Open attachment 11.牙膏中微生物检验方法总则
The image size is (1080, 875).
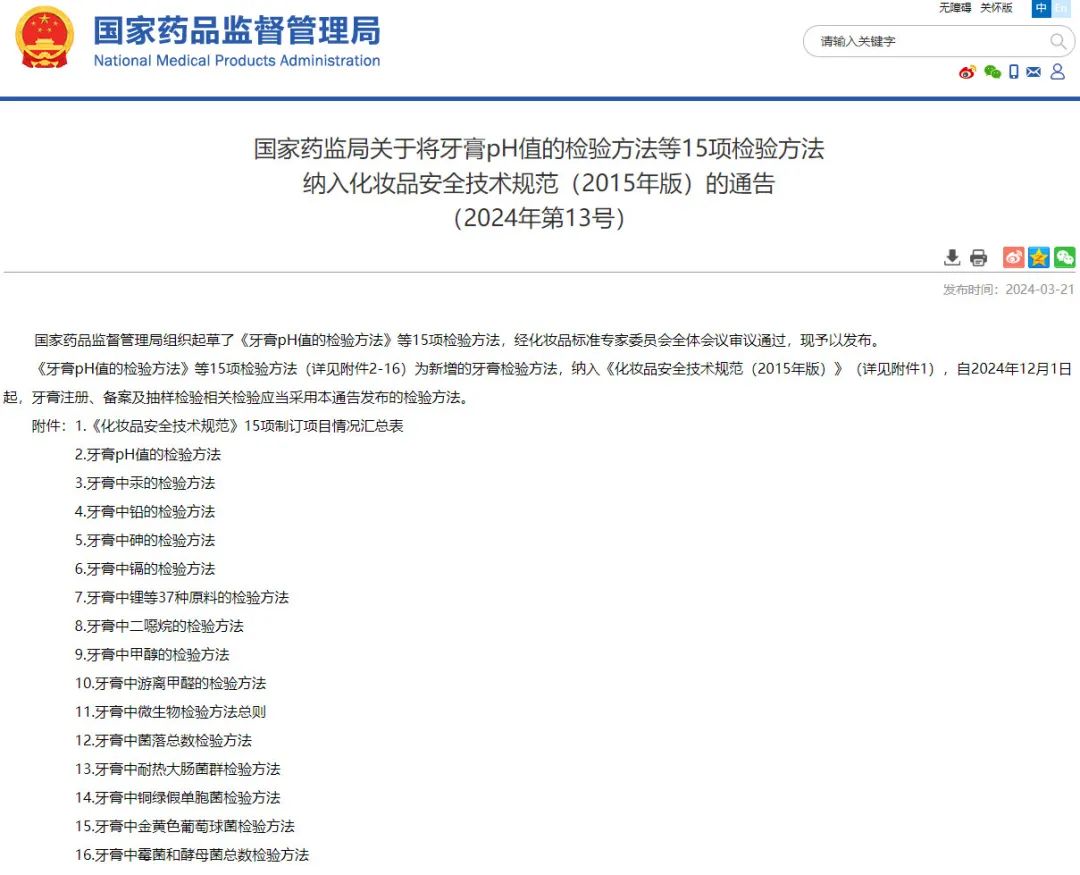point(170,712)
